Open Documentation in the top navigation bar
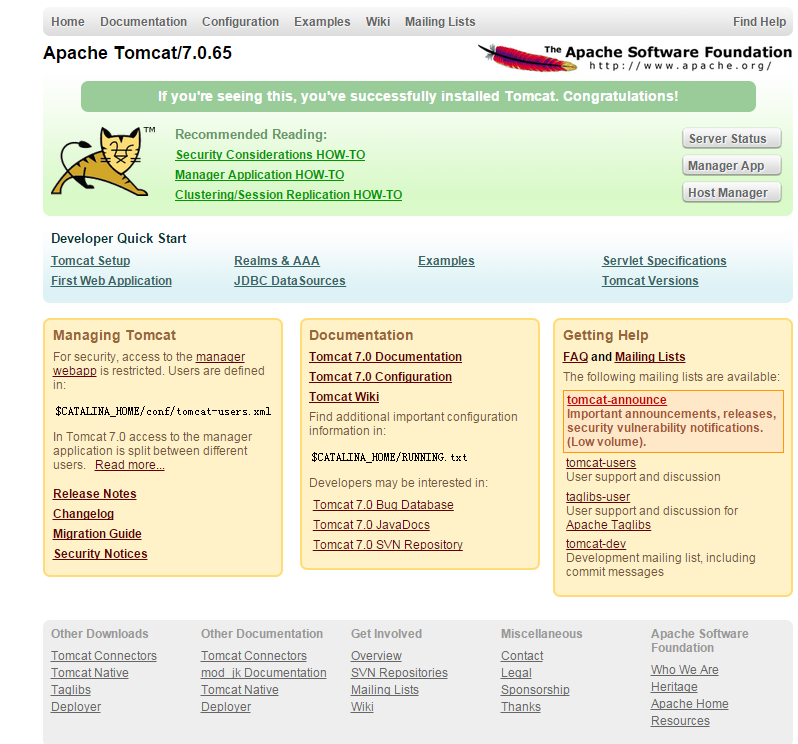 (144, 22)
